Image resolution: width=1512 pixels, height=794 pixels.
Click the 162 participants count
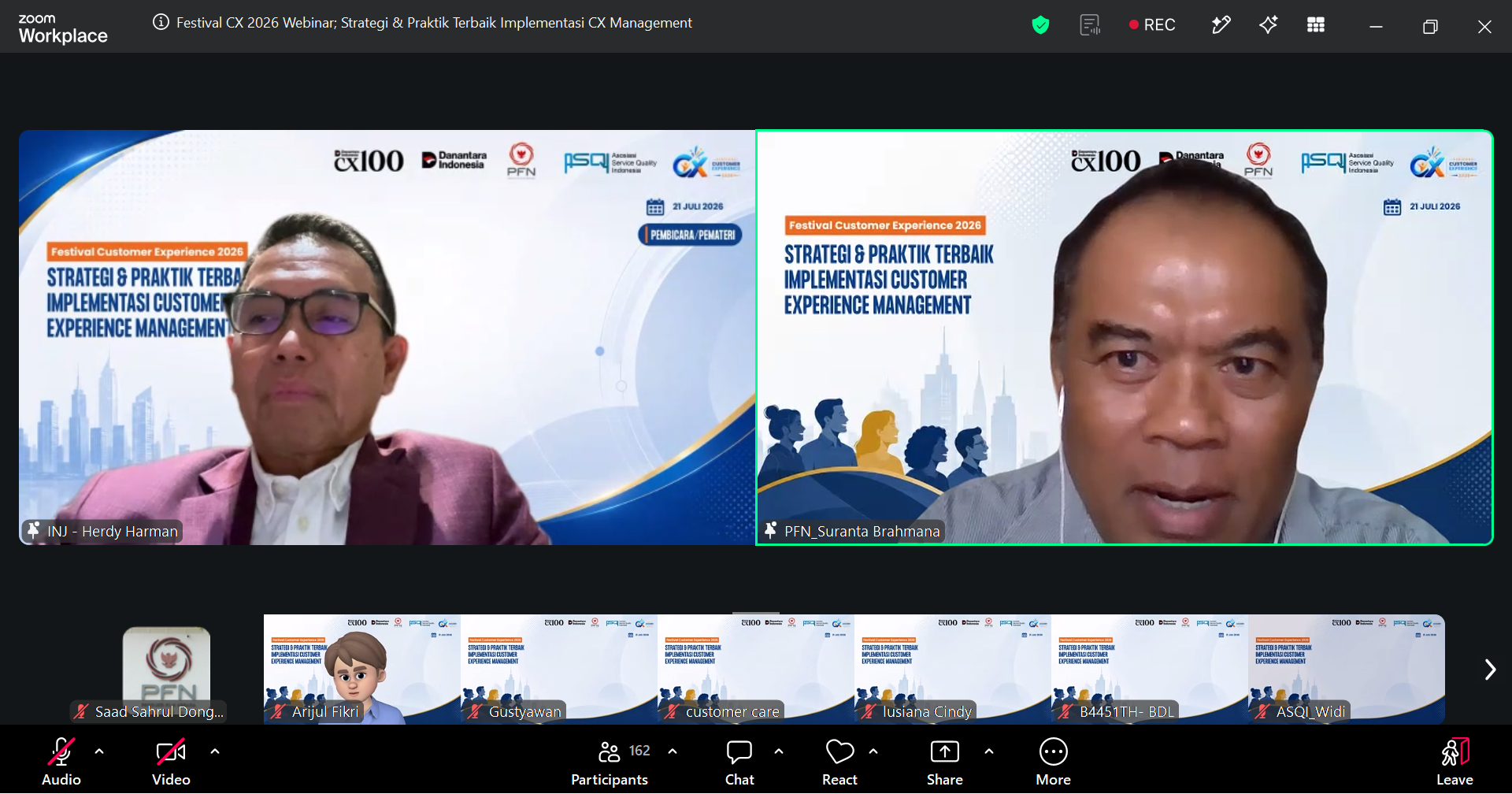click(639, 751)
